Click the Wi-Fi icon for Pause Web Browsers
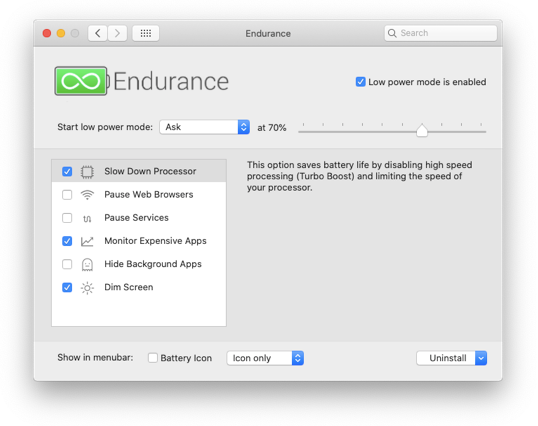This screenshot has height=426, width=538. [x=87, y=195]
